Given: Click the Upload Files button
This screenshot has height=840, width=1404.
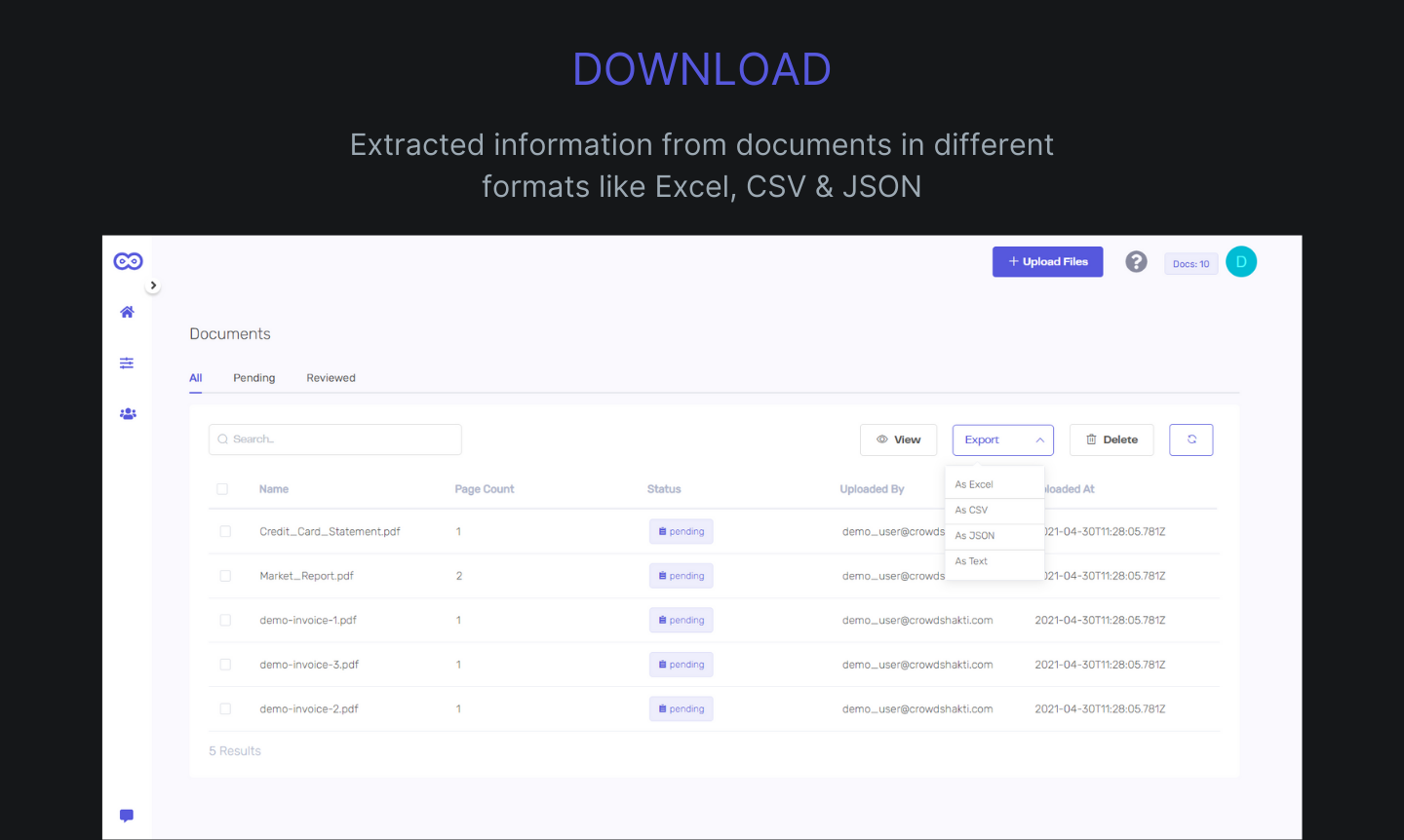Looking at the screenshot, I should tap(1047, 261).
